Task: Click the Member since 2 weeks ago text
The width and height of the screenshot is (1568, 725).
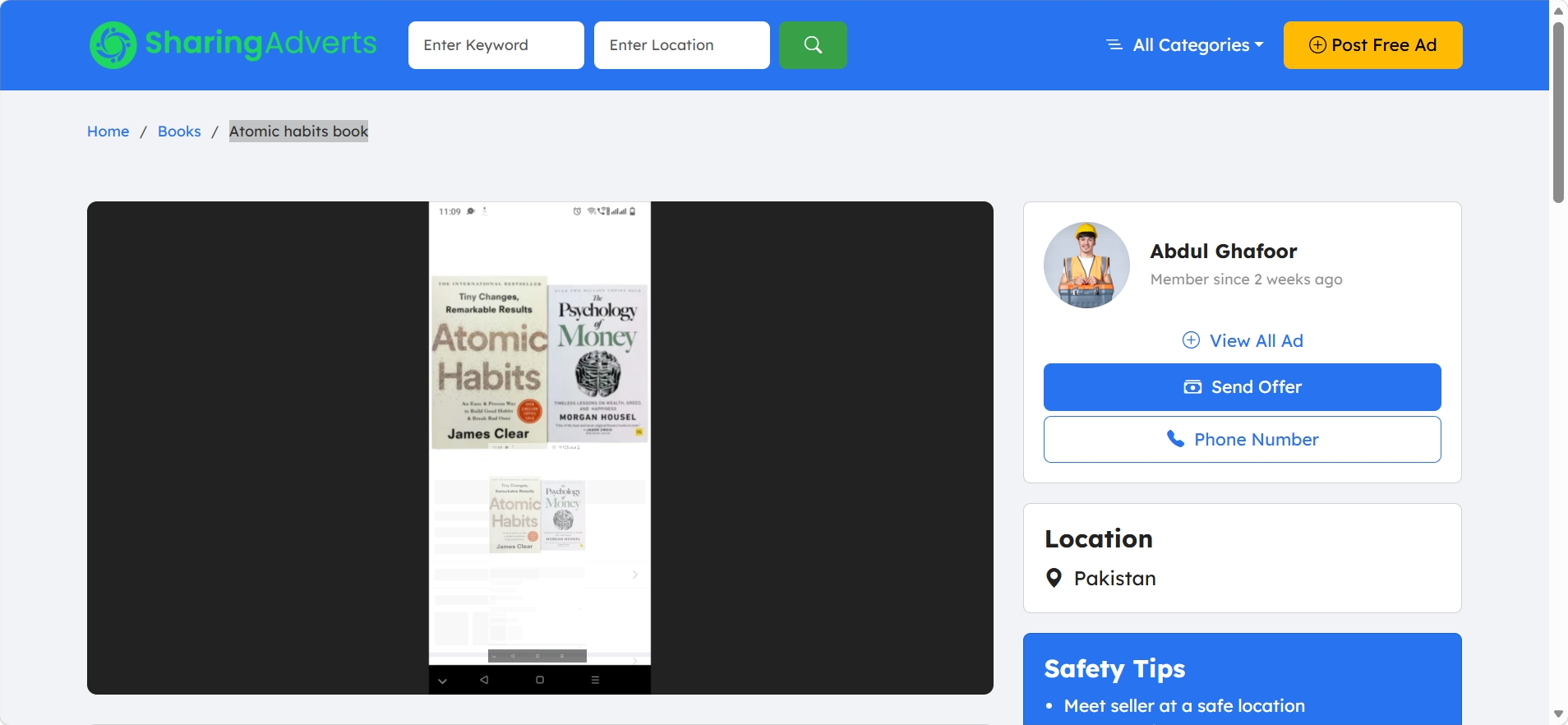Action: (1246, 279)
